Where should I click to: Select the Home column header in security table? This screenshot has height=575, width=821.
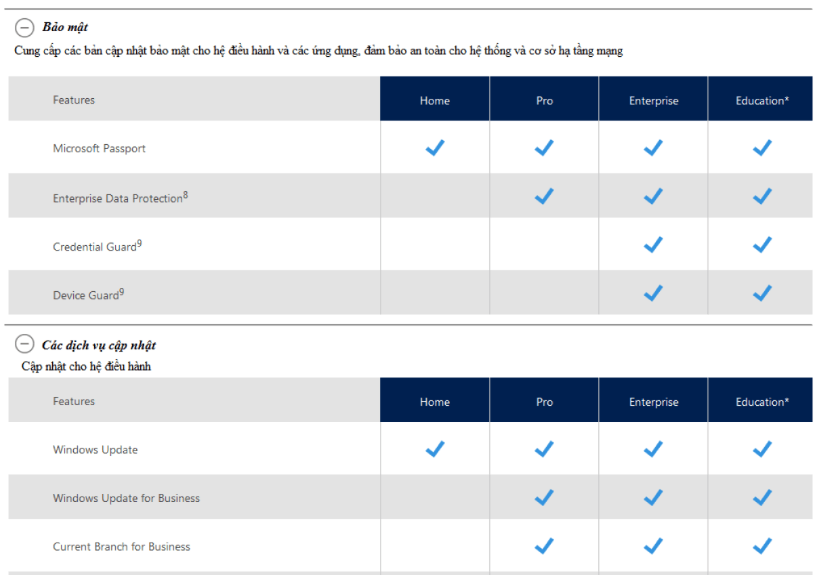435,99
